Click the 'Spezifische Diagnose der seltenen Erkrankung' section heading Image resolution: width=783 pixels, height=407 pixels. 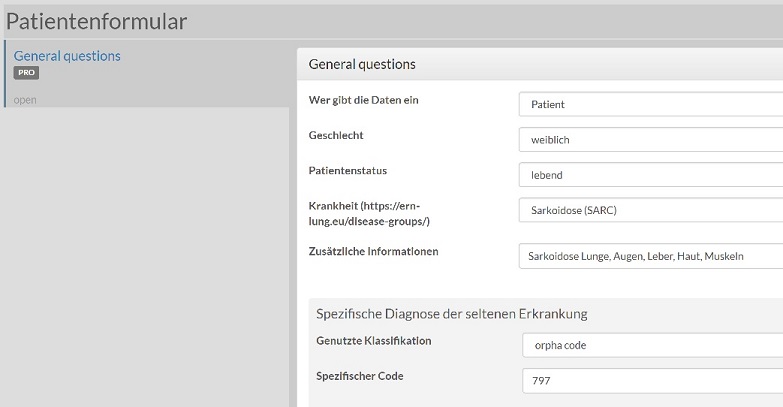coord(451,313)
